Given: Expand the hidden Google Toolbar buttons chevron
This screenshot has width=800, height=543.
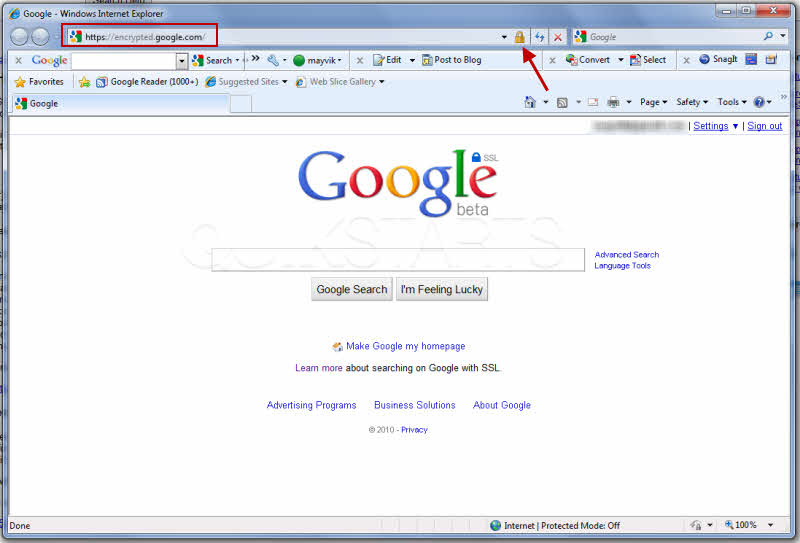Looking at the screenshot, I should click(256, 58).
